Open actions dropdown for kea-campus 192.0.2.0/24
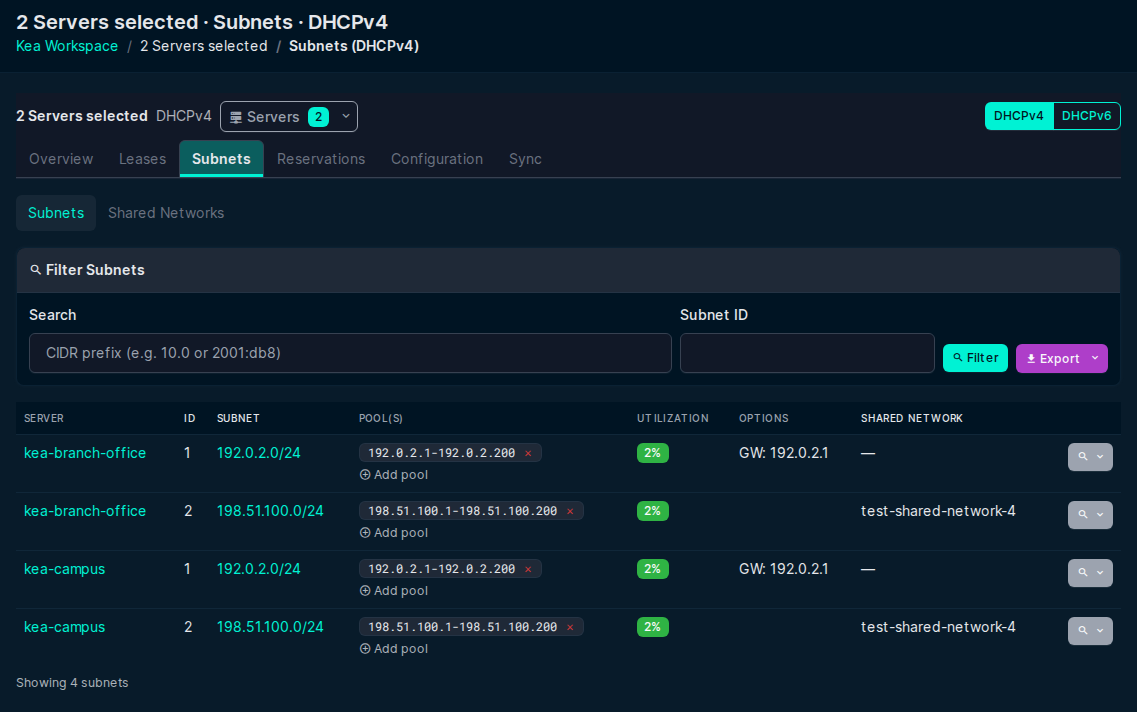Image resolution: width=1137 pixels, height=712 pixels. [x=1090, y=573]
